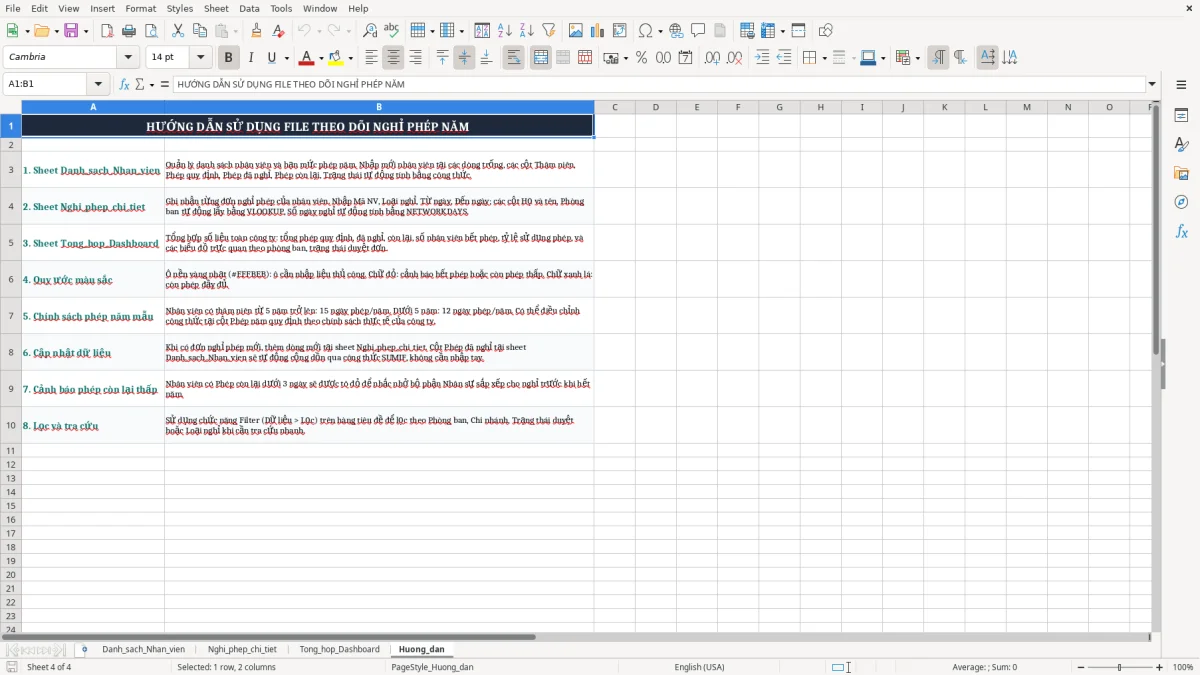This screenshot has width=1200, height=675.
Task: Switch to Nghi_phep_chi_tiet sheet tab
Action: [x=242, y=649]
